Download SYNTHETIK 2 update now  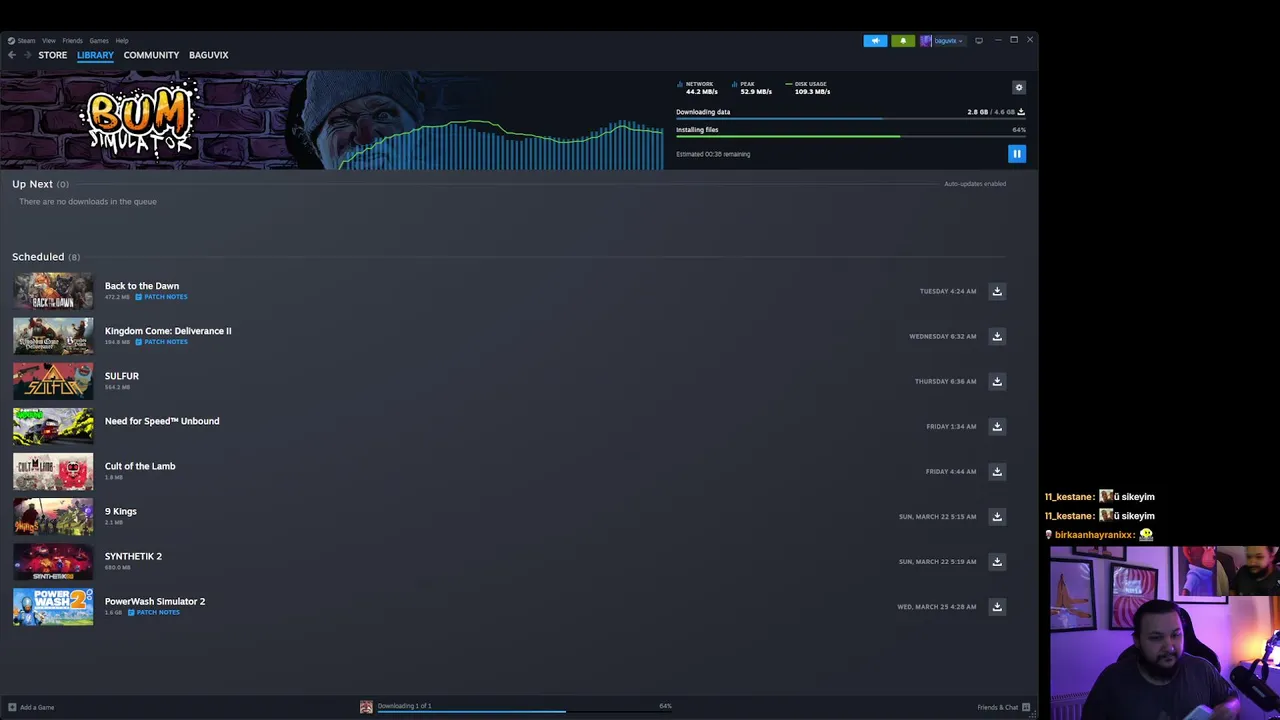[997, 561]
